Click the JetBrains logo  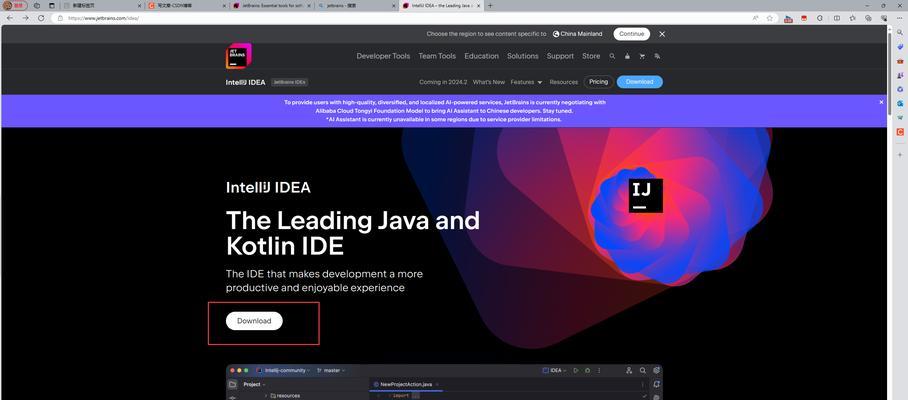[239, 56]
